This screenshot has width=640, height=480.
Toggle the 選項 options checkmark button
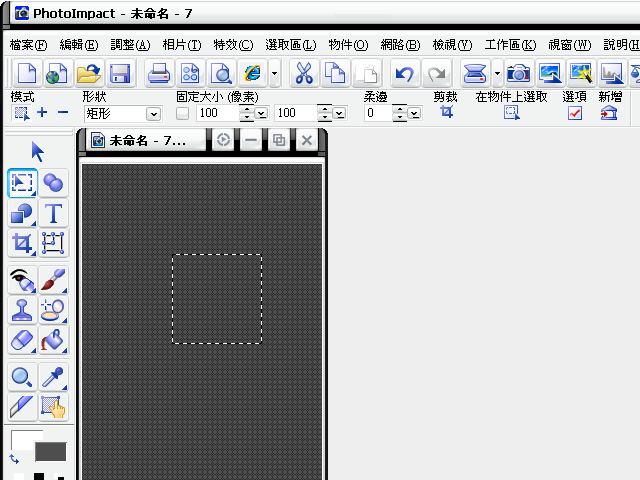575,113
